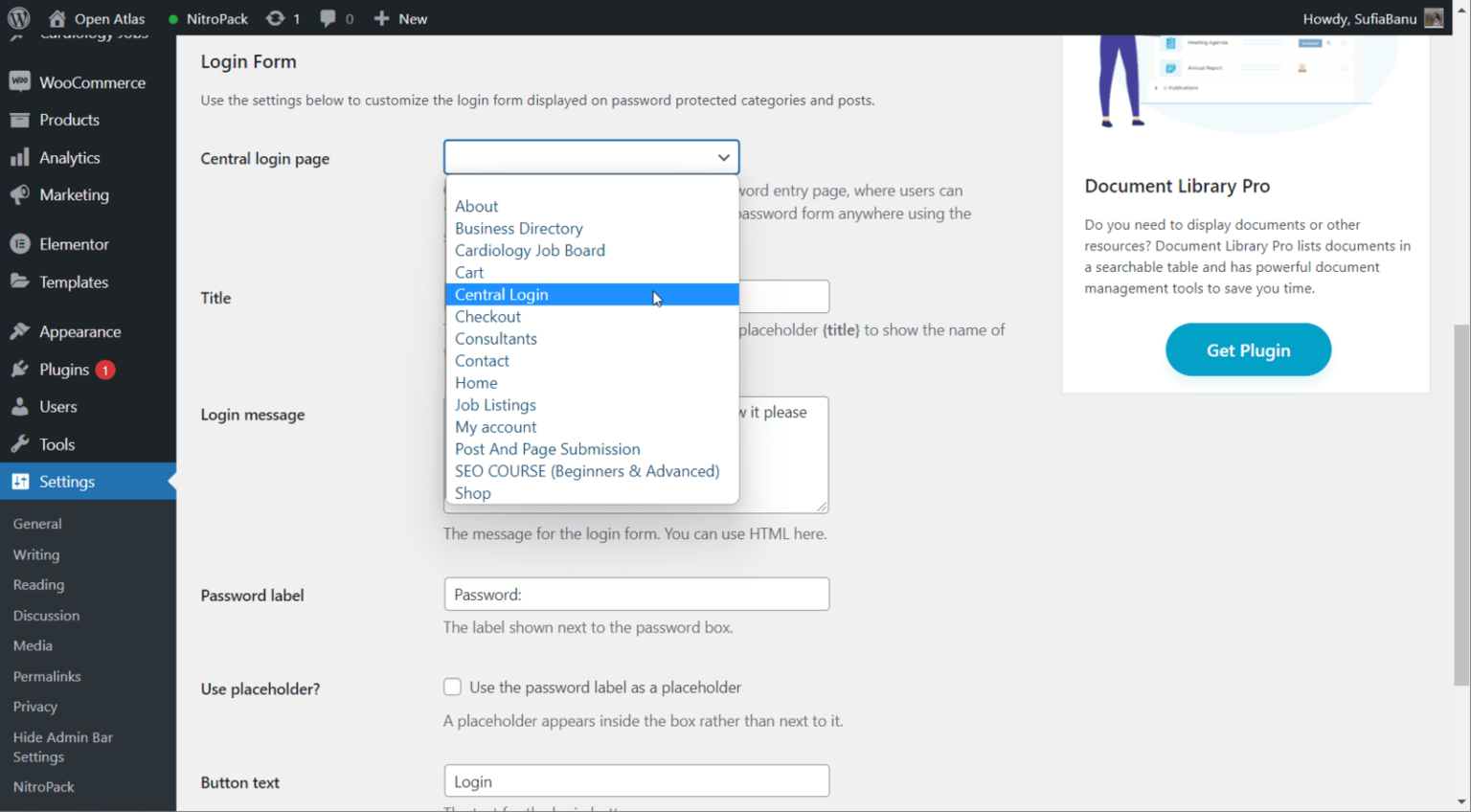The image size is (1471, 812).
Task: Click the updates icon in the admin bar
Action: point(274,17)
